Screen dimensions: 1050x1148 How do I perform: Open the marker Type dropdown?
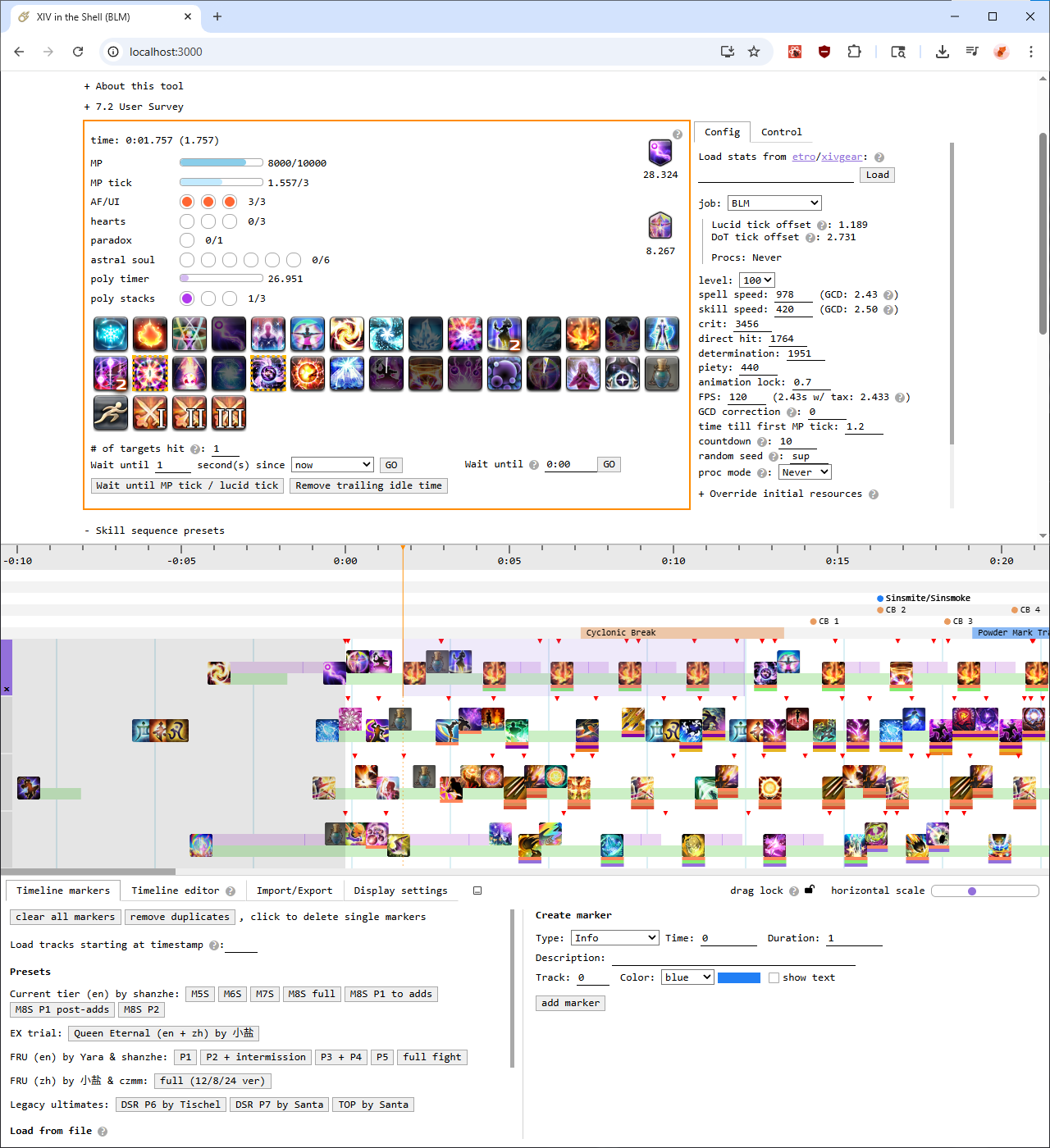point(614,938)
